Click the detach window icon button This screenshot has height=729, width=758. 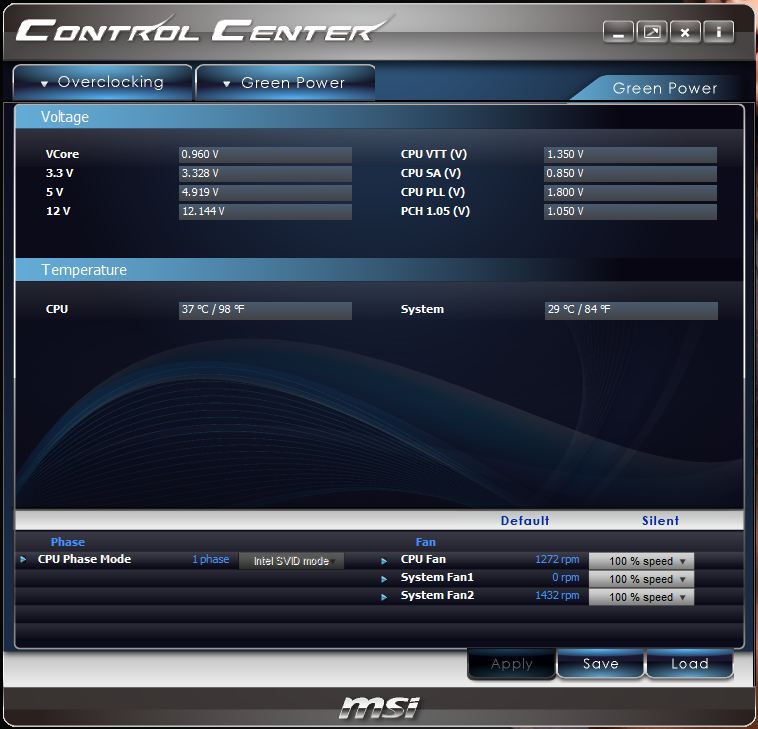[652, 32]
